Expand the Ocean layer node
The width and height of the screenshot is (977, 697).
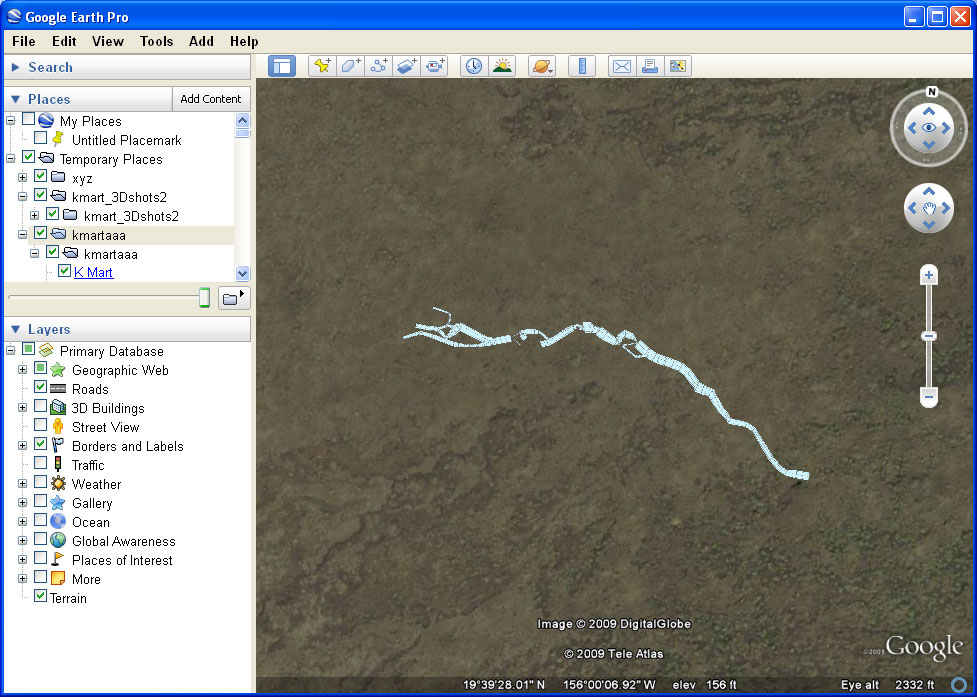click(22, 521)
